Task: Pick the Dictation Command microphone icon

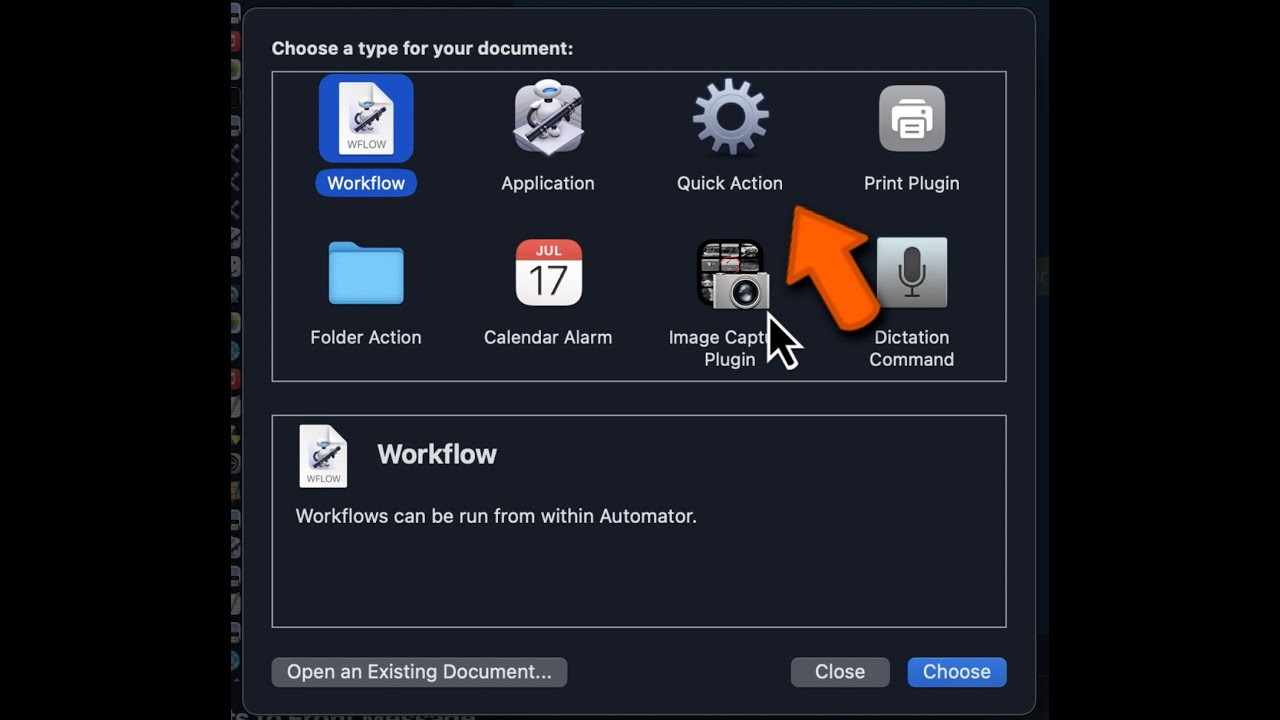Action: coord(912,272)
